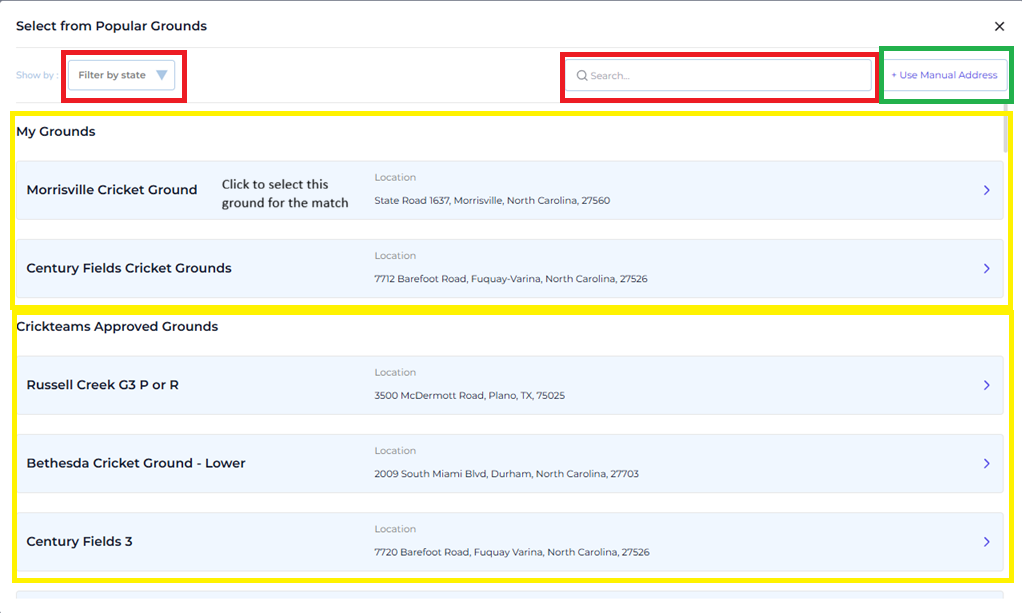Image resolution: width=1022 pixels, height=613 pixels.
Task: Click the Crickteams Approved Grounds heading
Action: (x=117, y=326)
